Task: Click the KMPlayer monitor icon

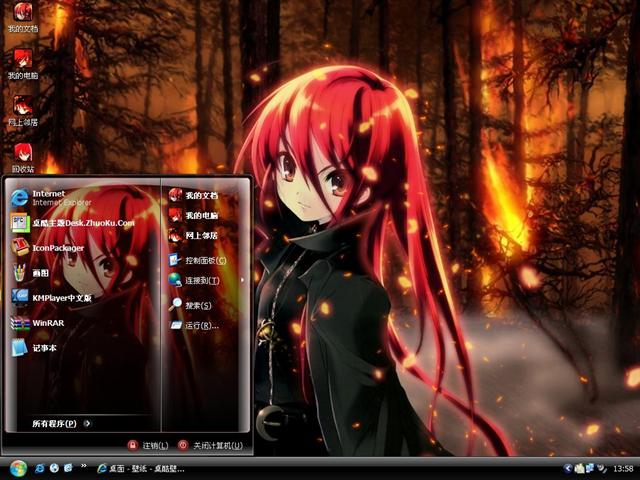Action: point(20,298)
